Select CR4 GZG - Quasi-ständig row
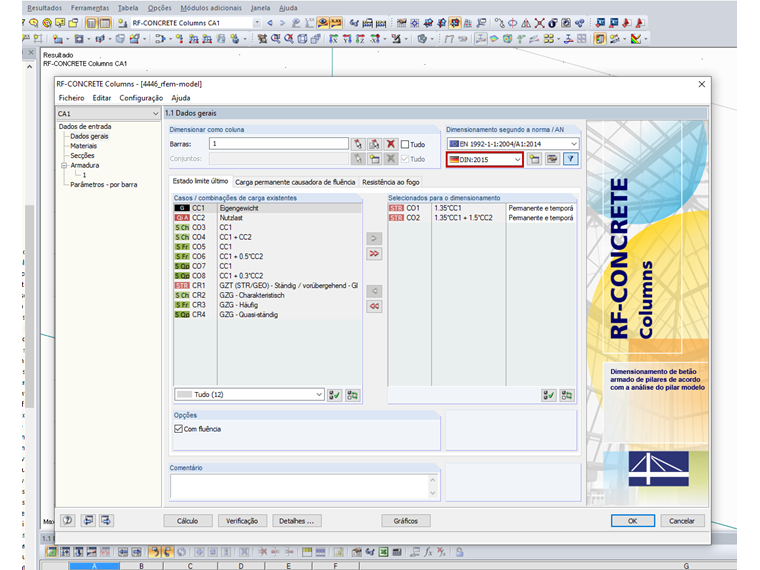 [268, 315]
